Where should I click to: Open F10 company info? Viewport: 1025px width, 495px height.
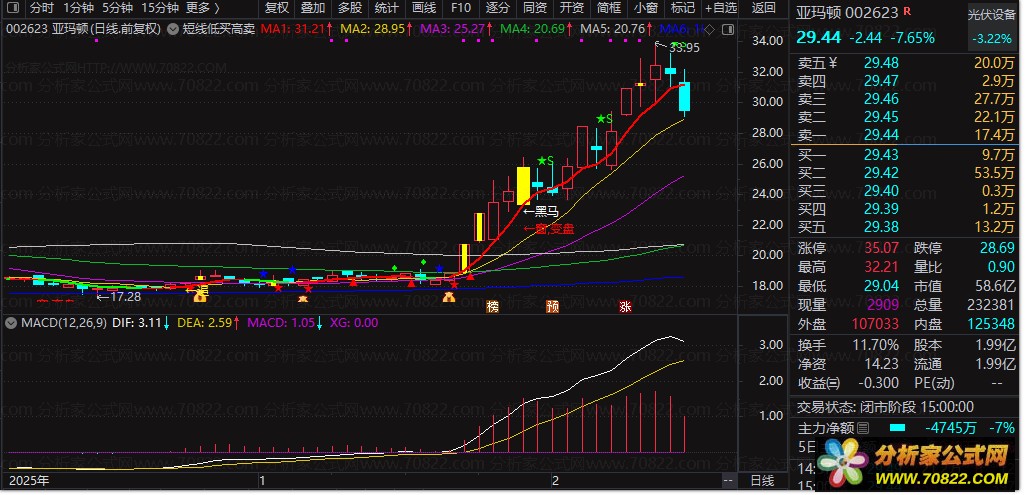click(461, 8)
